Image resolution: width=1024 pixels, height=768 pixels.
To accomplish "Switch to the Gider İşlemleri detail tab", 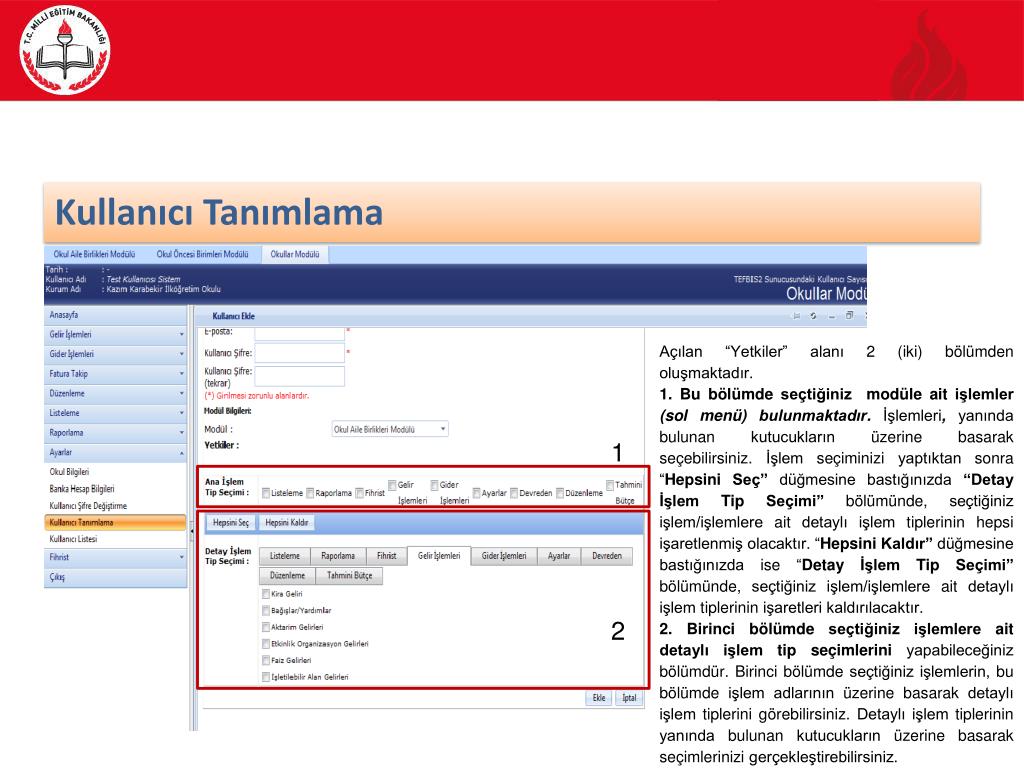I will click(504, 556).
